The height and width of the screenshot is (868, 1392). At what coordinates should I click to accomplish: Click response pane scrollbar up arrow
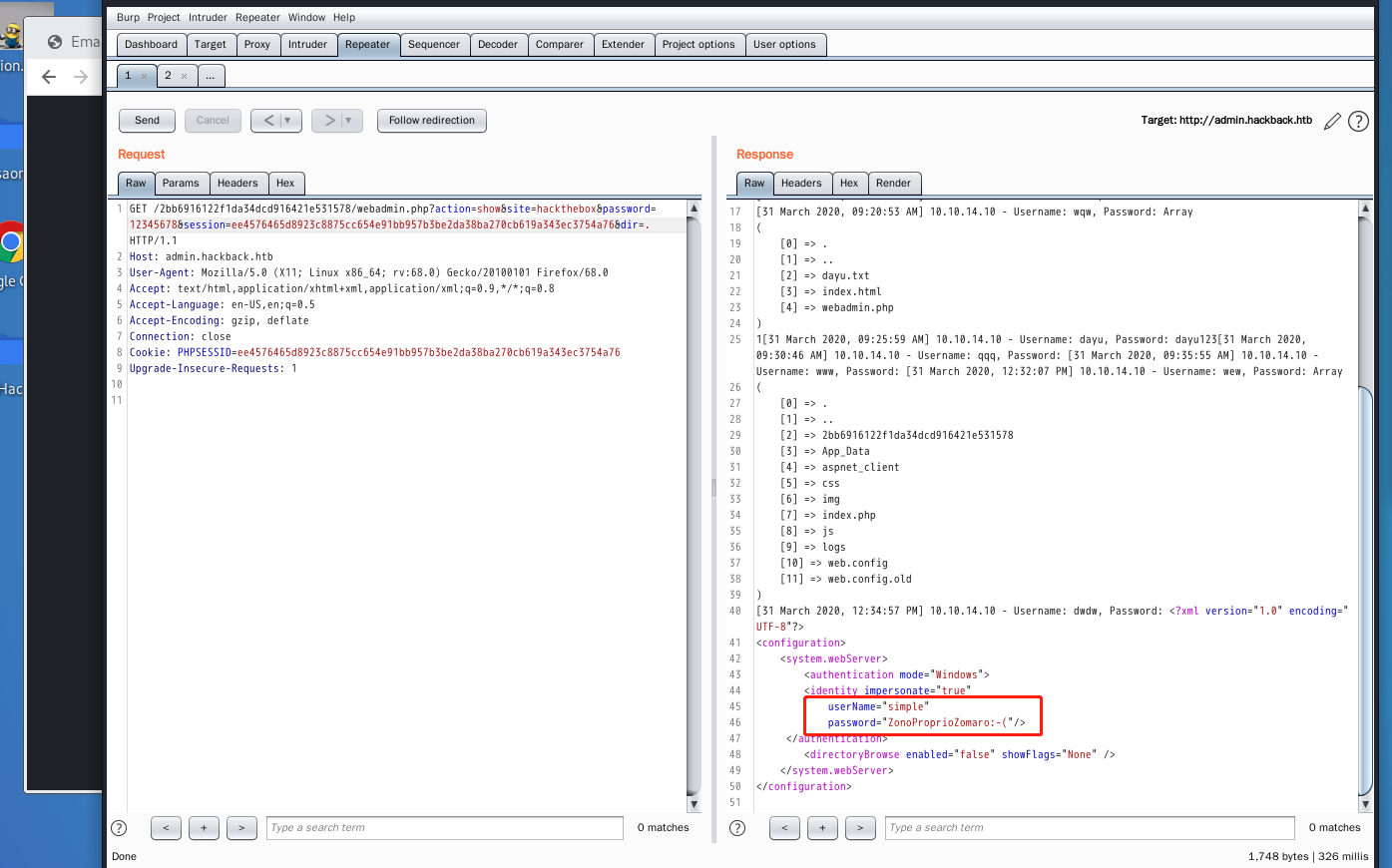pos(1365,208)
